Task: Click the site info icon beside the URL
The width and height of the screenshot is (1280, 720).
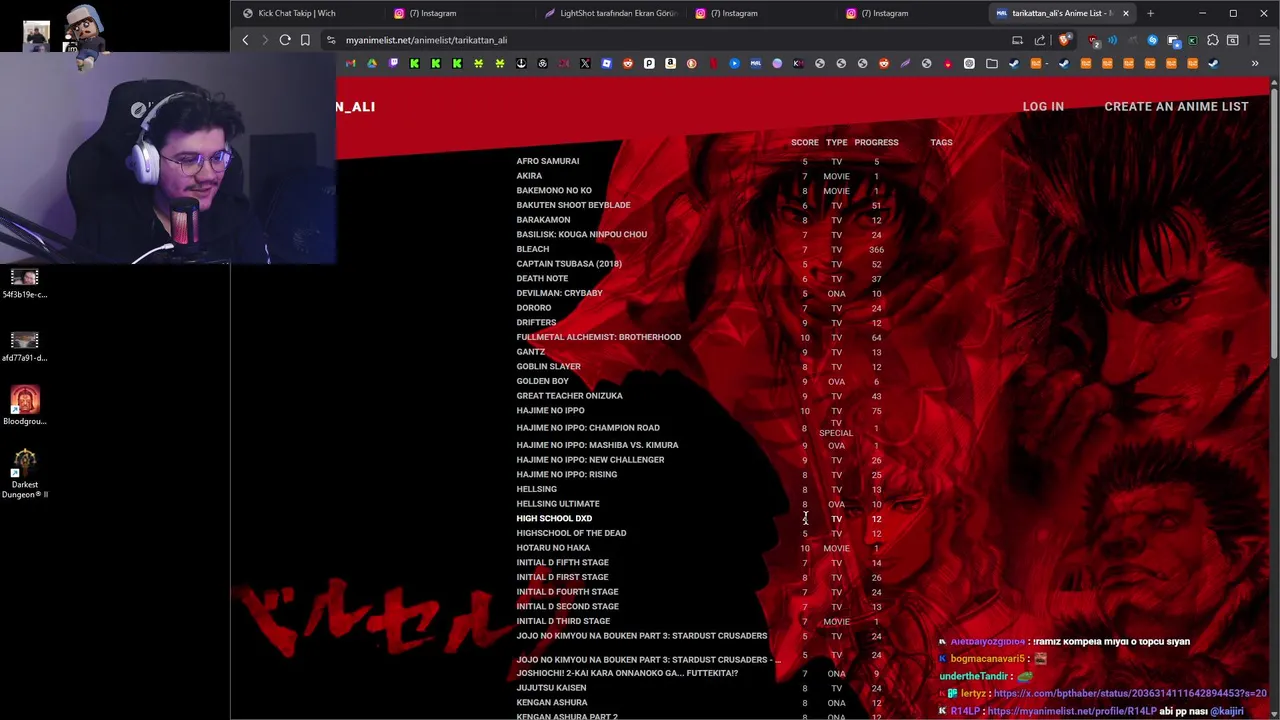Action: [331, 40]
